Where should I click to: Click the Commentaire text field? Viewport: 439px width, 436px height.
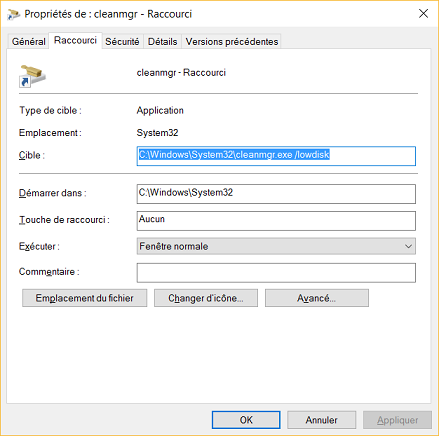(x=276, y=273)
